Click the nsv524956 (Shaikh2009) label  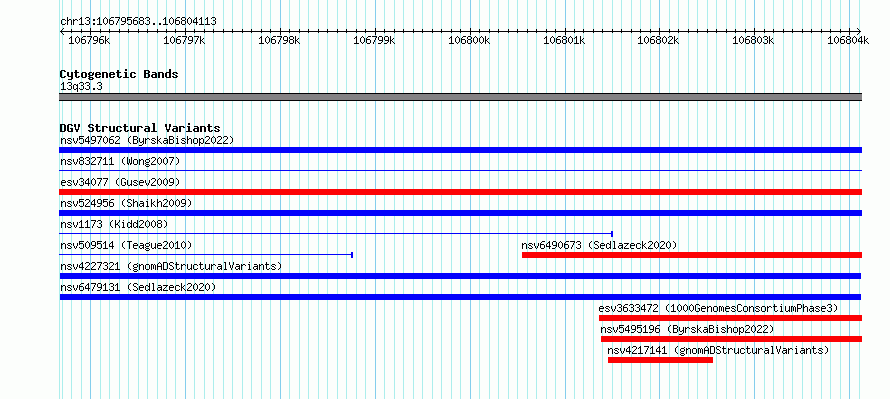[126, 203]
